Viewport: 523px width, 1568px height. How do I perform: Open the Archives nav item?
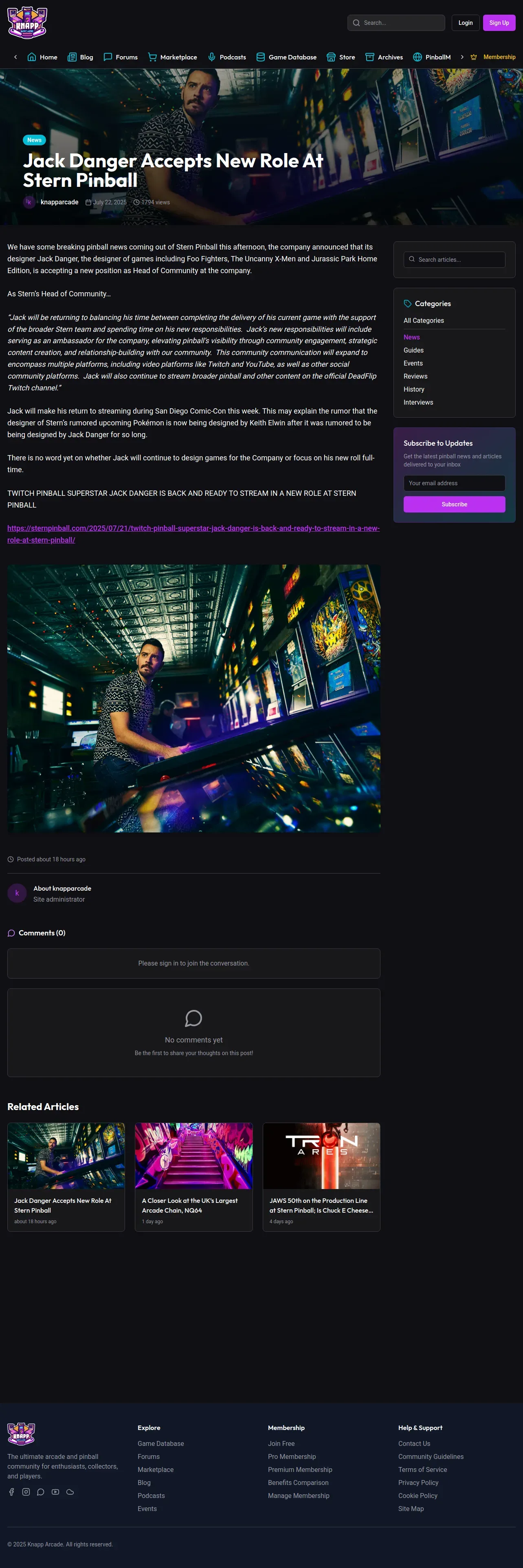(x=384, y=57)
